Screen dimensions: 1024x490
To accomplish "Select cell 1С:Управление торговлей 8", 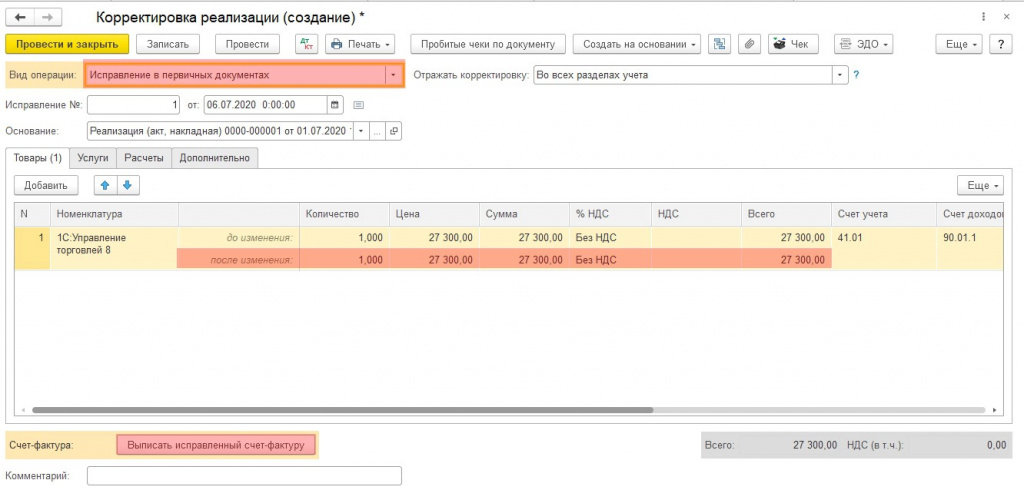I will 114,248.
